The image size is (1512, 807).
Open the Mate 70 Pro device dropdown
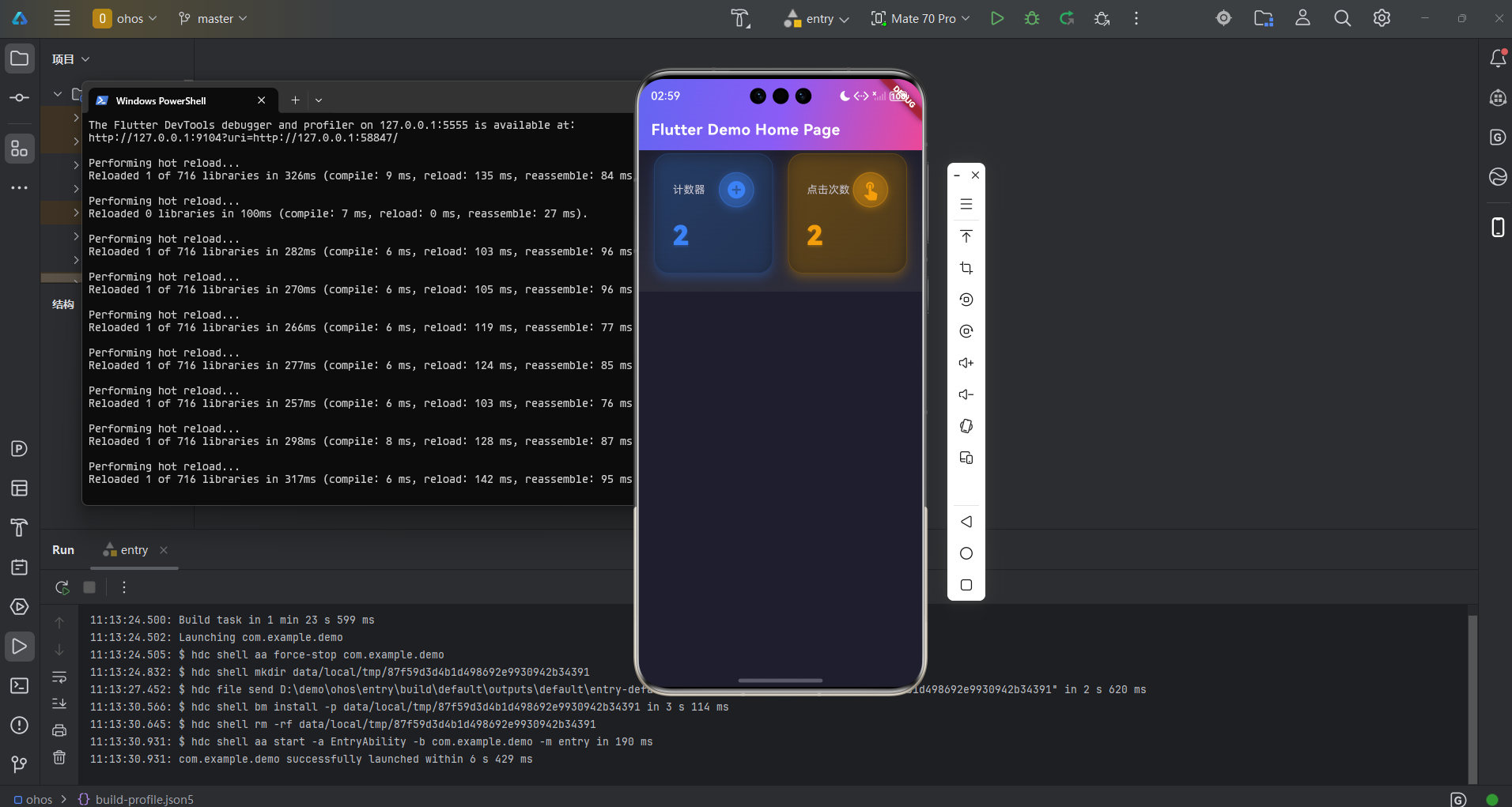click(920, 18)
